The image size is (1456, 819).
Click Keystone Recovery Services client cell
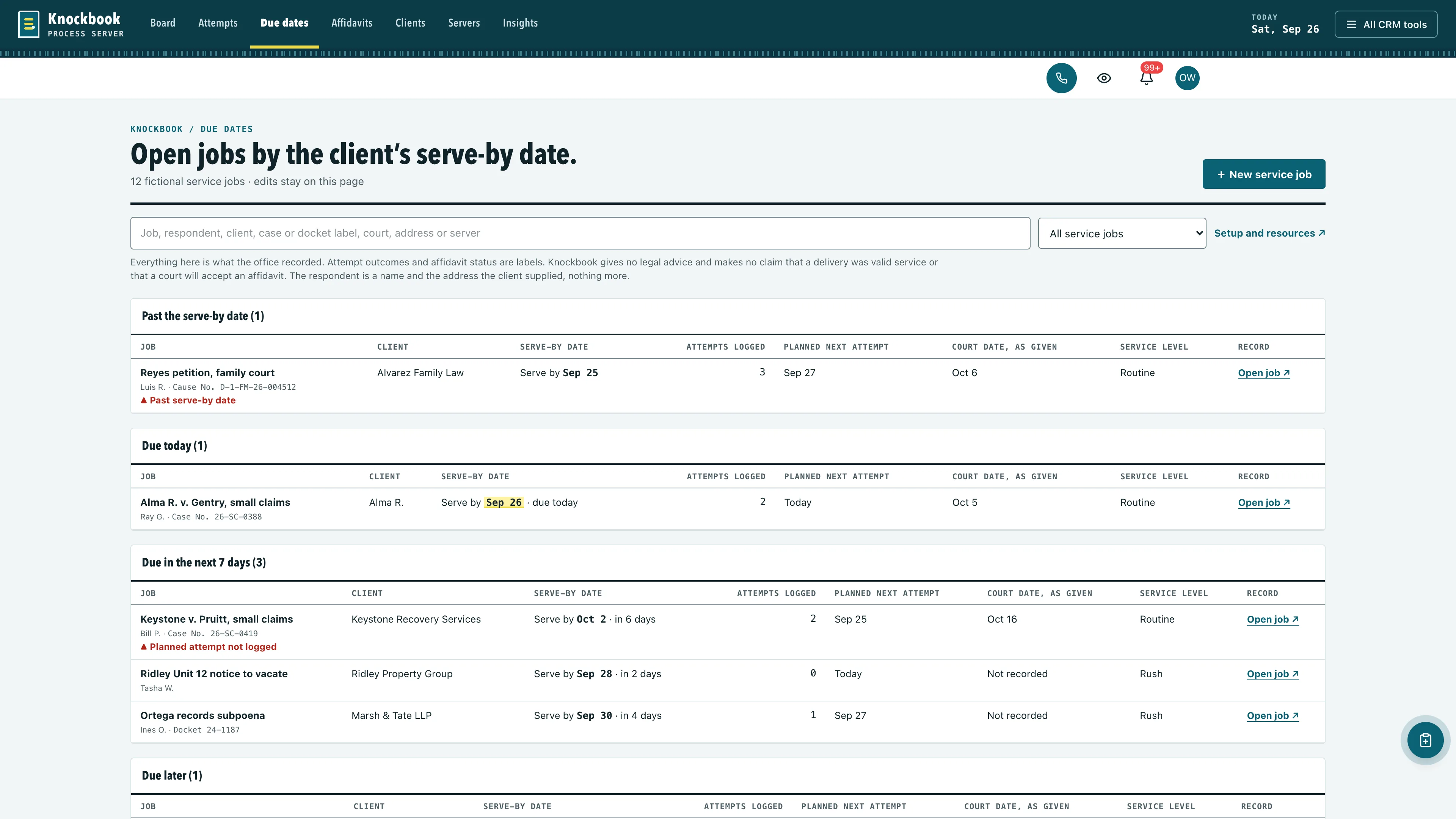click(x=416, y=619)
